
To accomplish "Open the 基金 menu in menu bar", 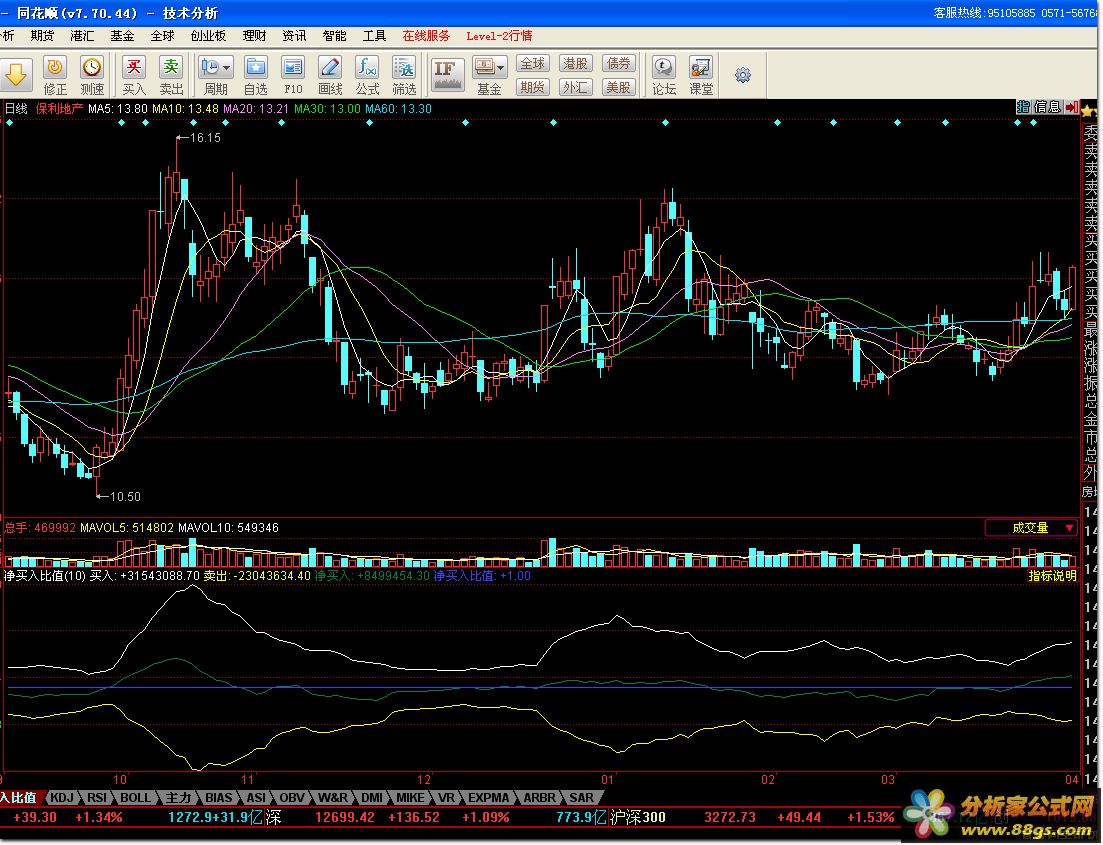I will click(x=122, y=36).
